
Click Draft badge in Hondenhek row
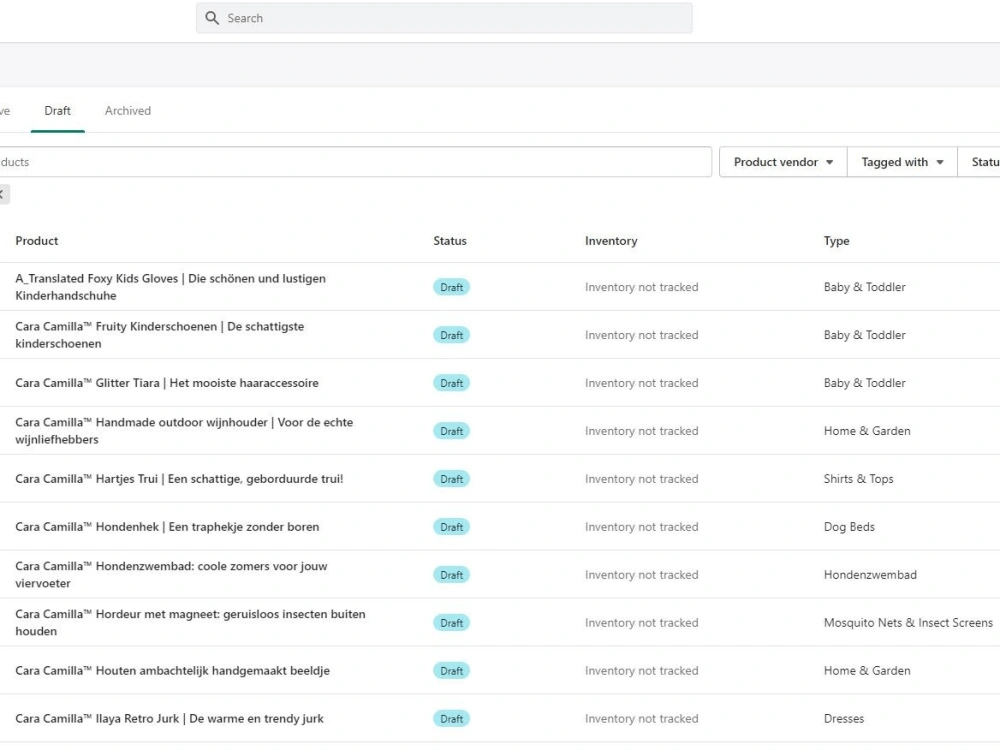[452, 527]
